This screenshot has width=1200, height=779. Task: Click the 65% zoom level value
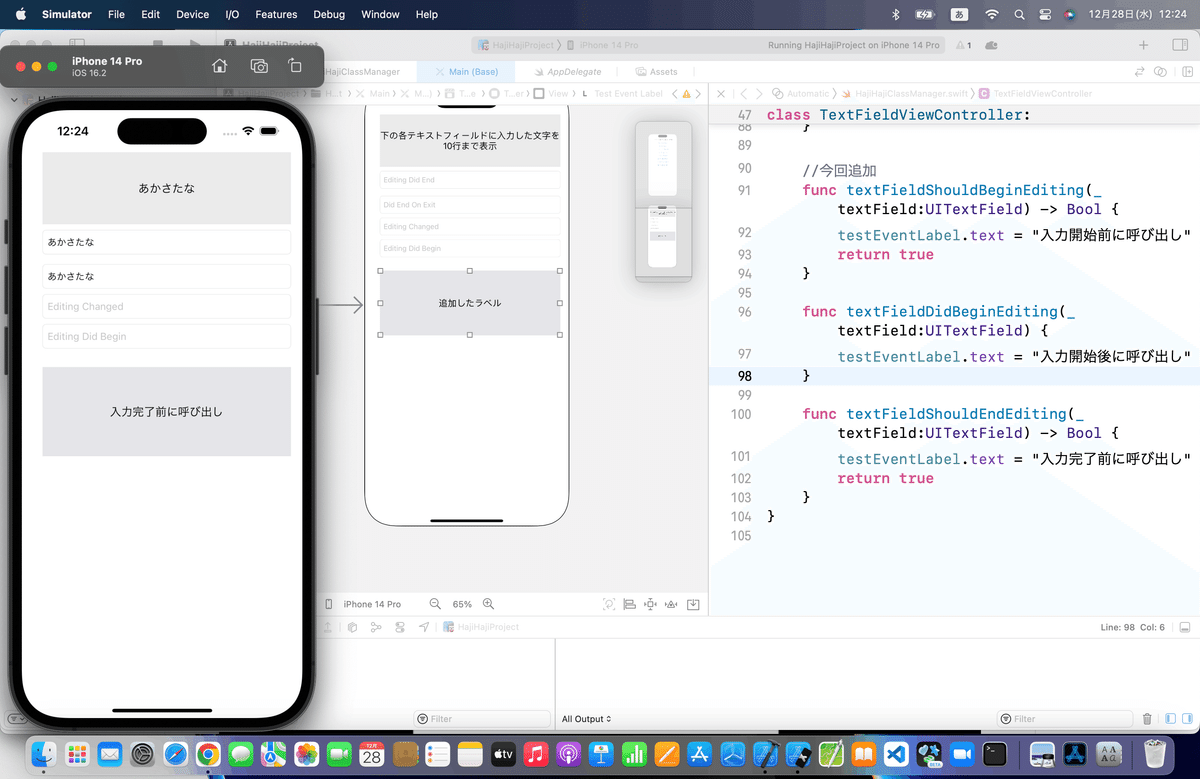coord(462,604)
